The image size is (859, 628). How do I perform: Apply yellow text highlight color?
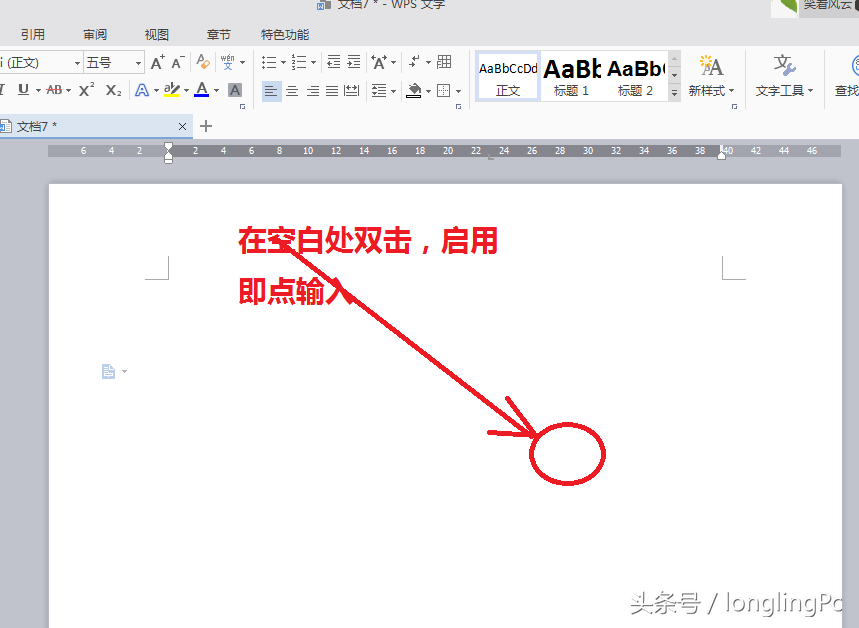(x=172, y=90)
